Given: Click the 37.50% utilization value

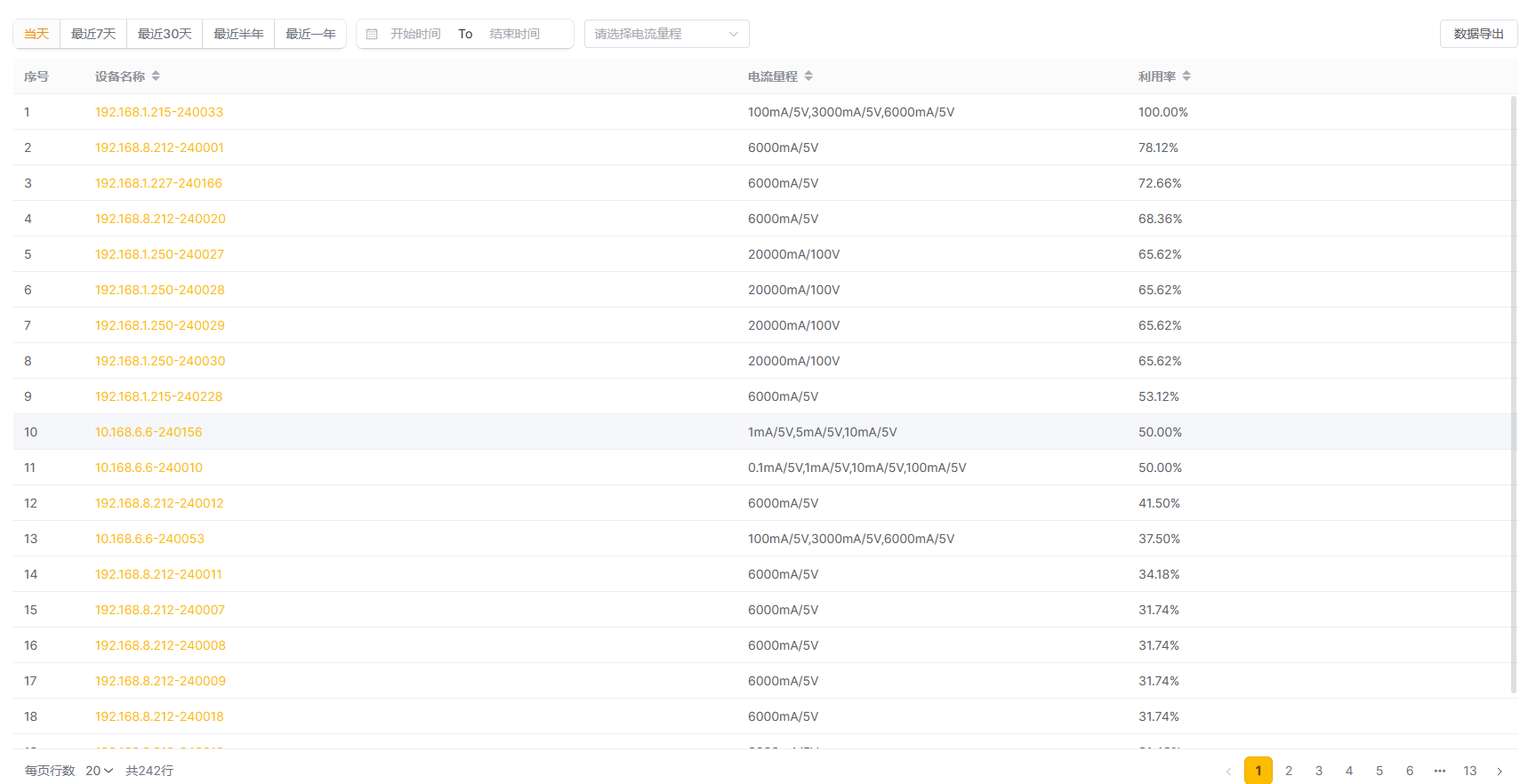Looking at the screenshot, I should [x=1159, y=539].
